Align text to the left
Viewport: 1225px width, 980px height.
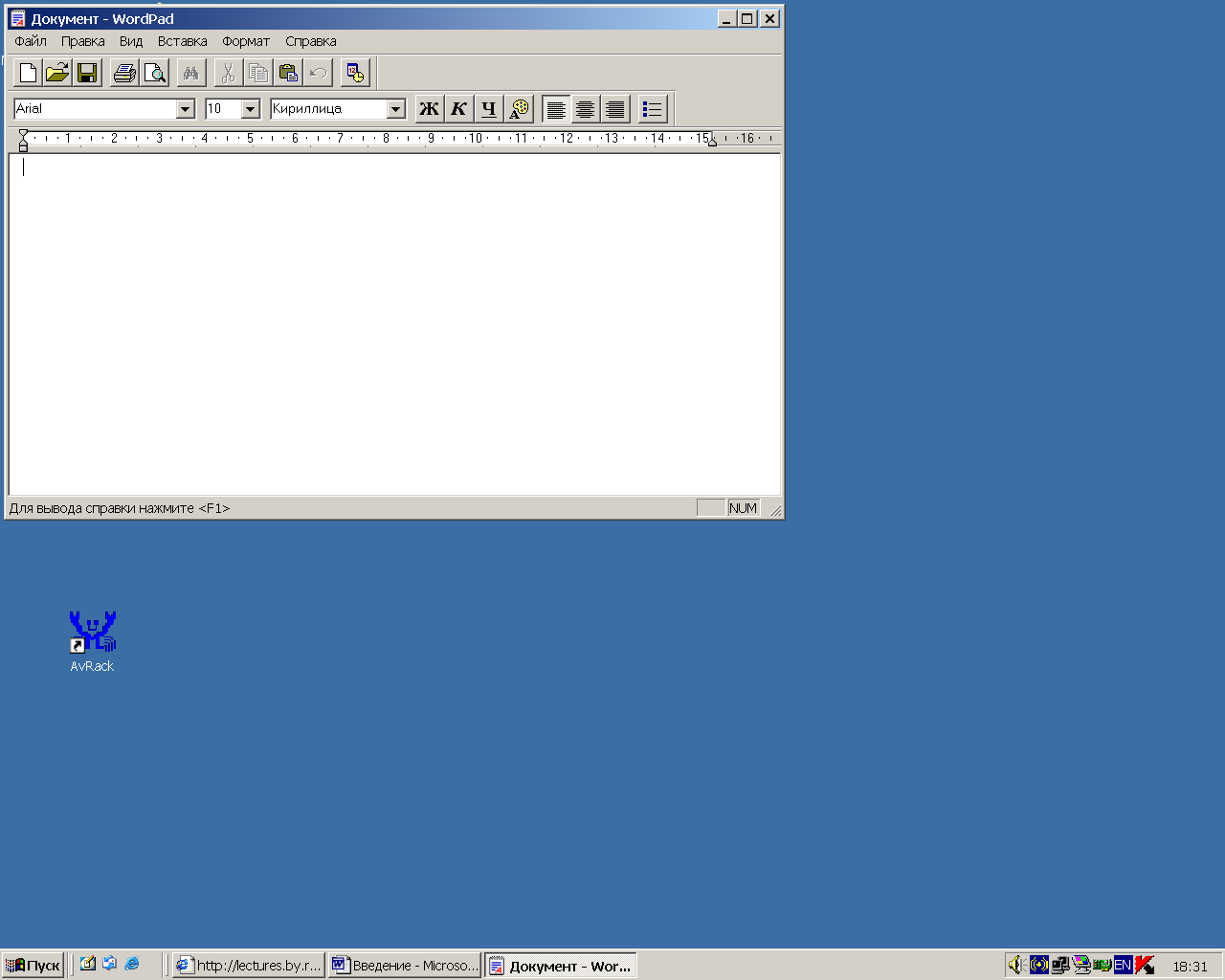coord(556,109)
